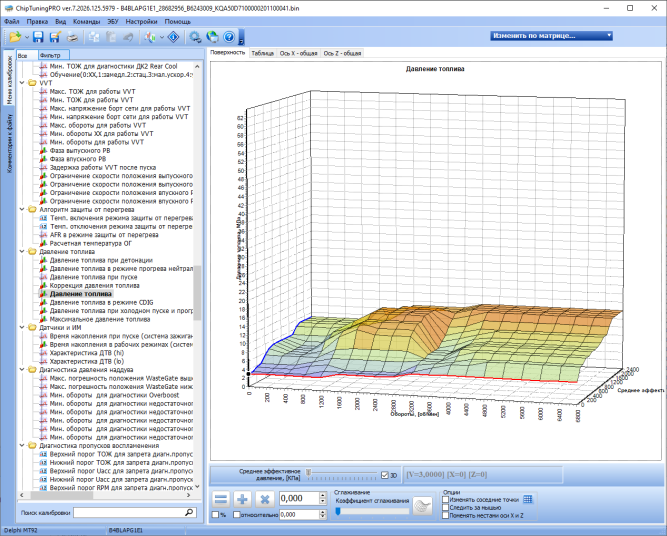This screenshot has width=667, height=536.
Task: Collapse the VVT folder
Action: 22,83
